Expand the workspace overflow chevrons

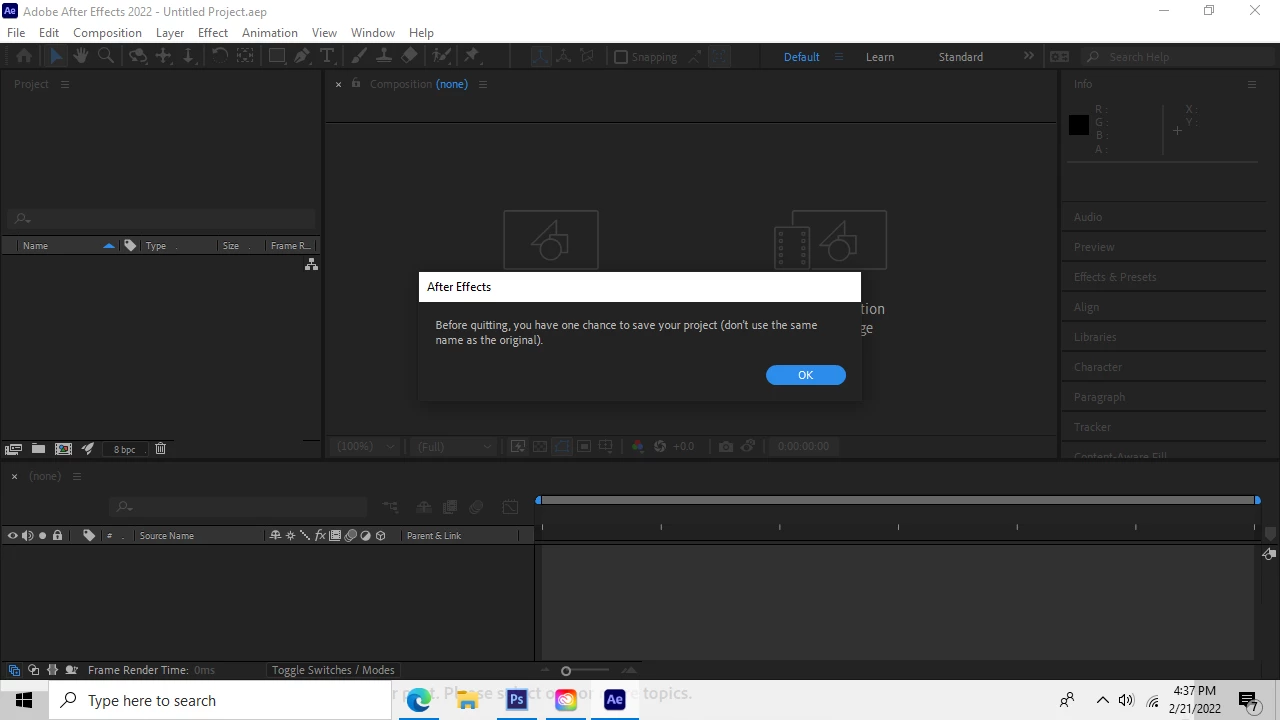tap(1028, 56)
